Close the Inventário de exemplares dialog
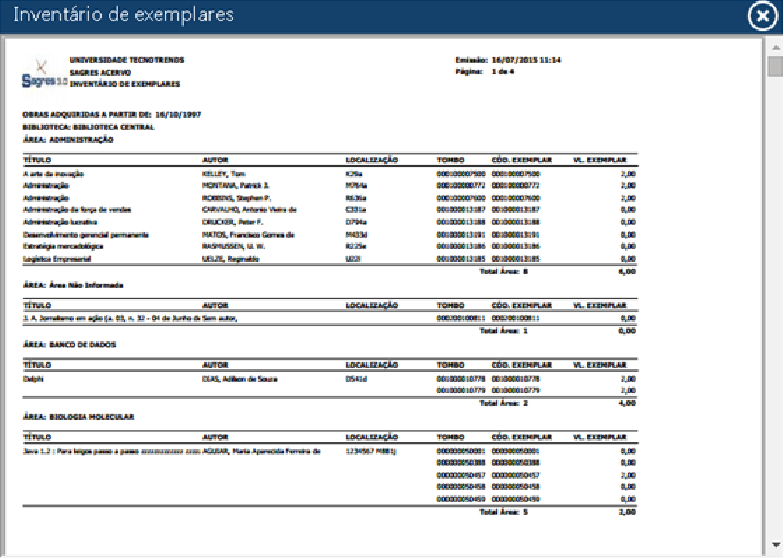This screenshot has height=560, width=783. (763, 16)
